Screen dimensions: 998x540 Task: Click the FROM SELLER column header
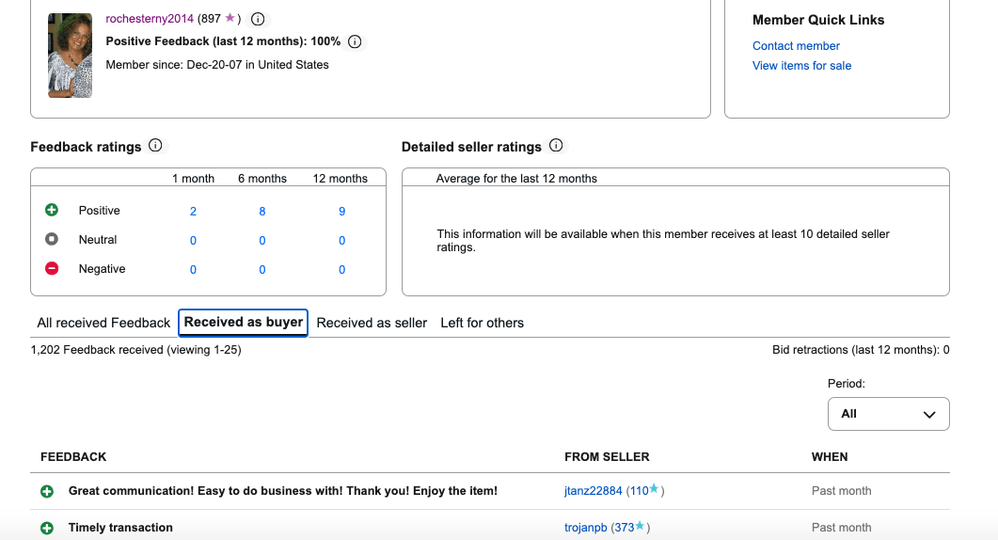point(607,457)
